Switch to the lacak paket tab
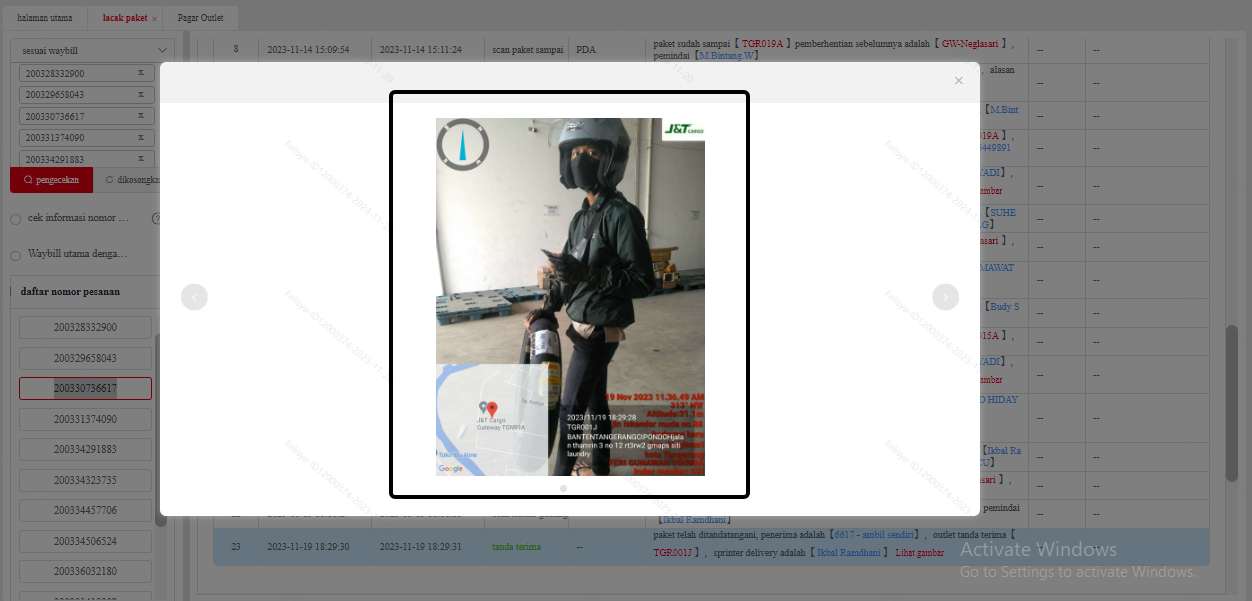Image resolution: width=1252 pixels, height=601 pixels. pos(125,18)
